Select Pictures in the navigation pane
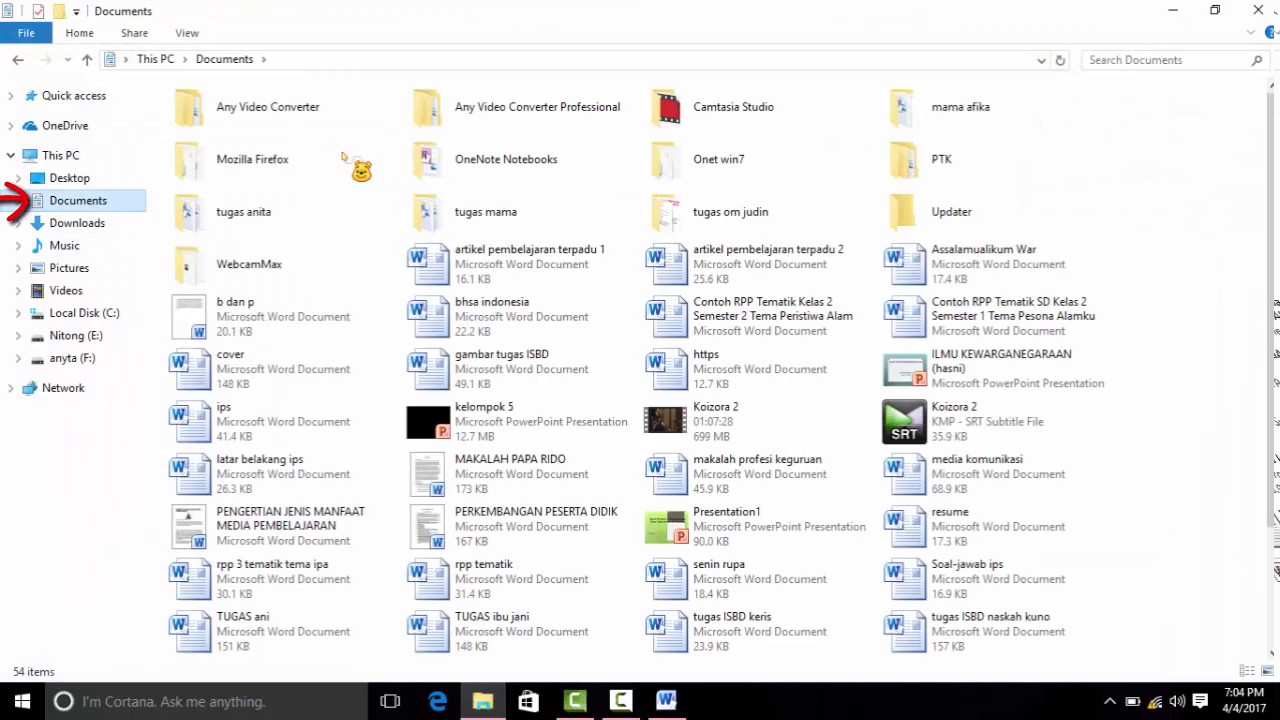 69,268
